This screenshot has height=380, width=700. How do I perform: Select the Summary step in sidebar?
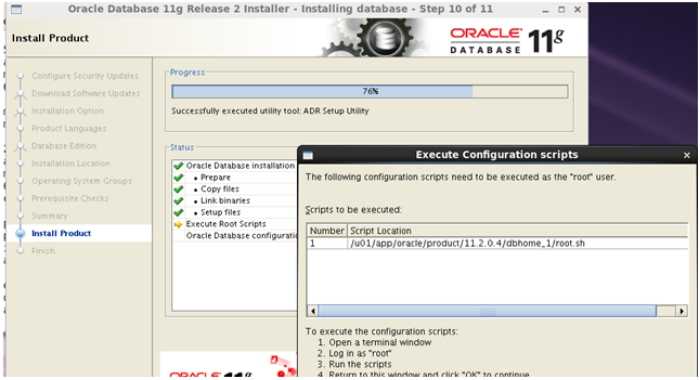(x=50, y=216)
